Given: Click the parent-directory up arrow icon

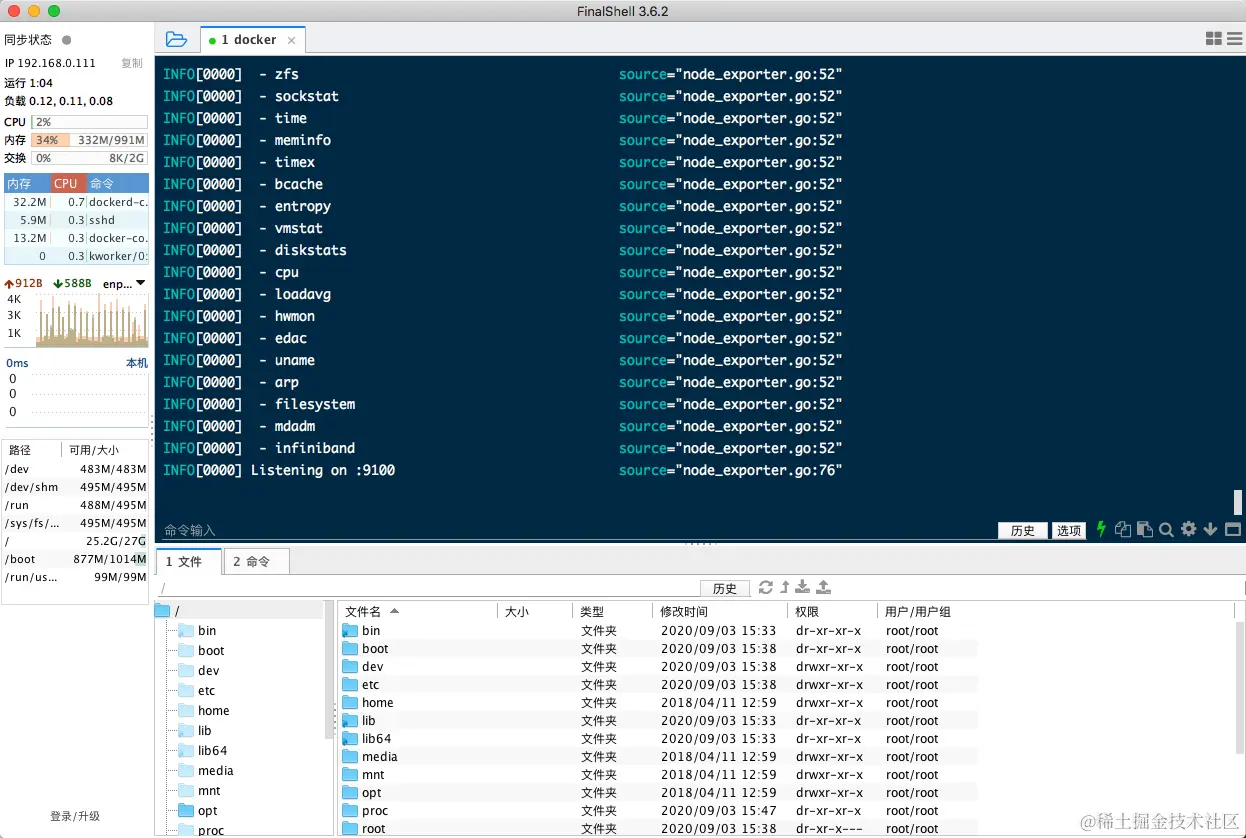Looking at the screenshot, I should click(x=785, y=588).
